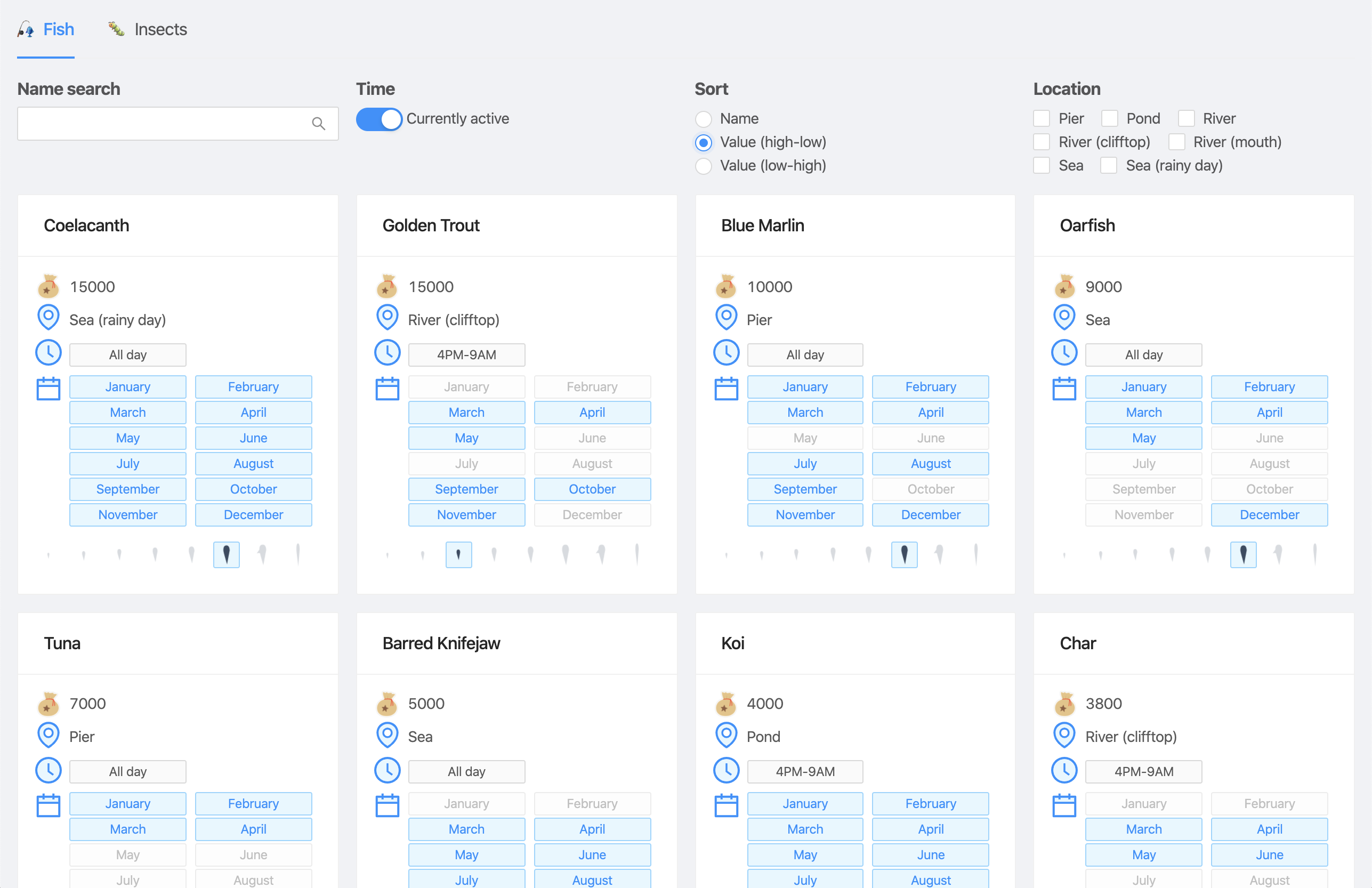Select the Name sort radio button

click(x=703, y=119)
